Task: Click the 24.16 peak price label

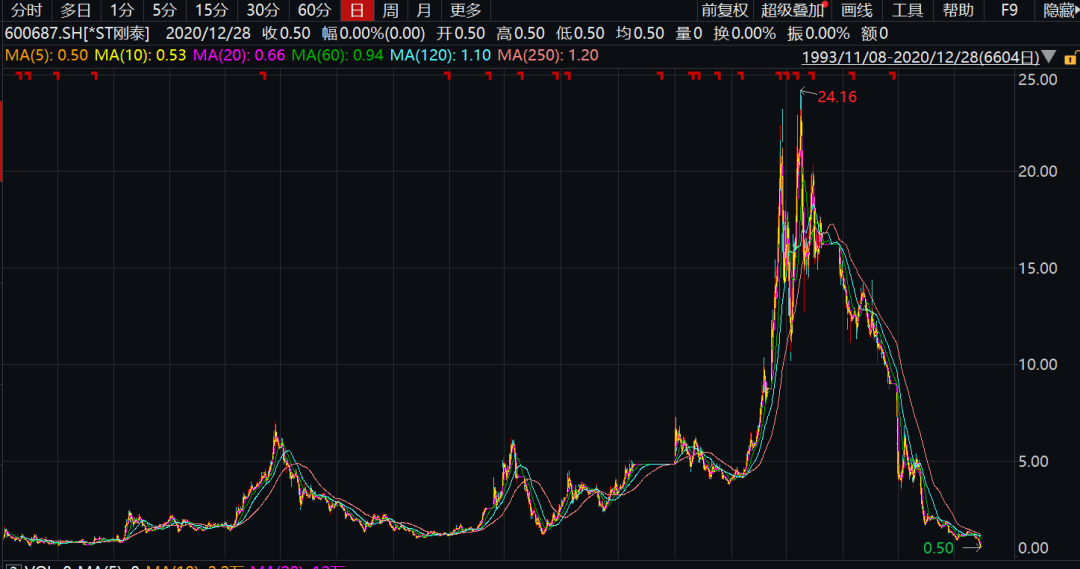Action: tap(837, 97)
